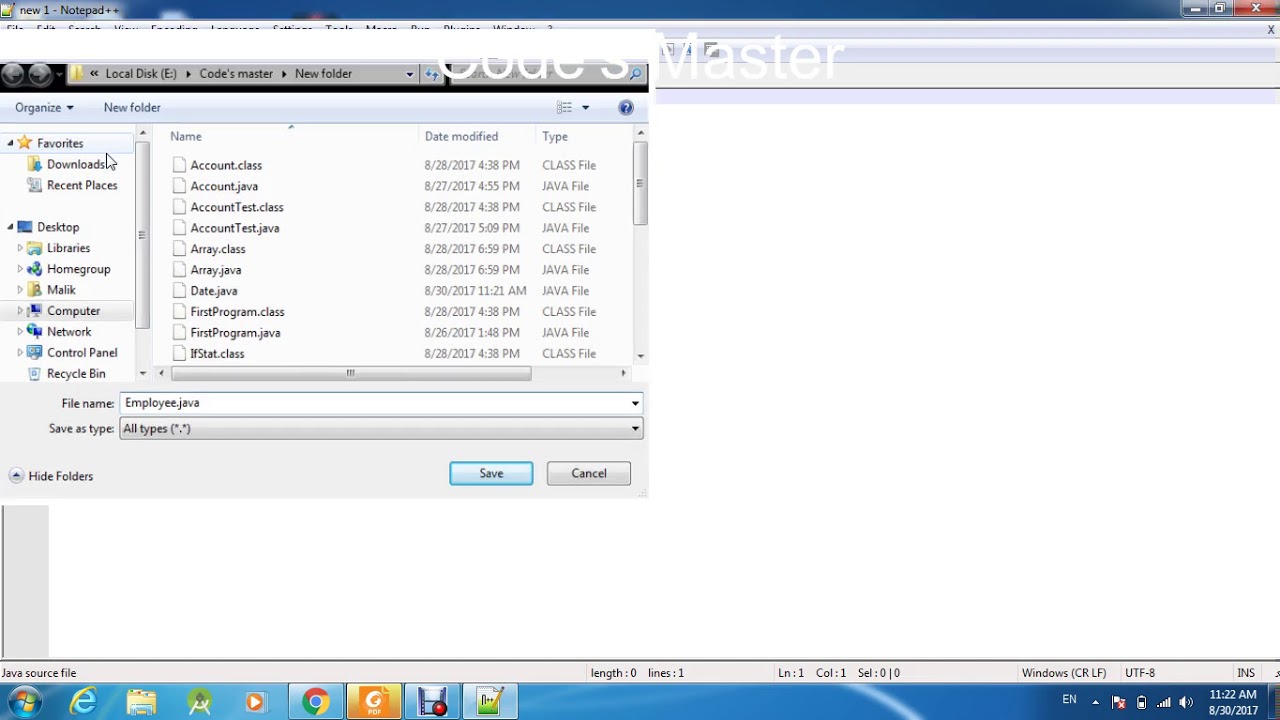Screen dimensions: 1280x720
Task: Refresh the folder via the address bar refresh icon
Action: click(432, 74)
